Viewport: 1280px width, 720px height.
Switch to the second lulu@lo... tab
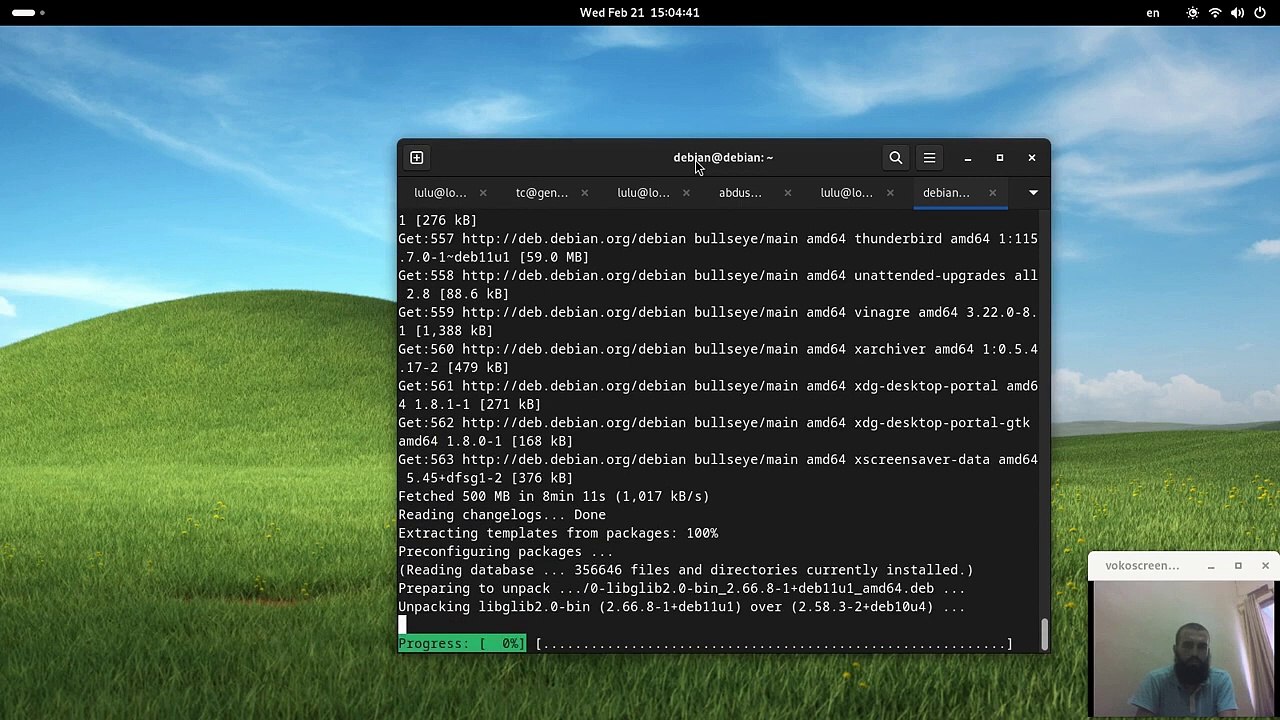pos(643,193)
